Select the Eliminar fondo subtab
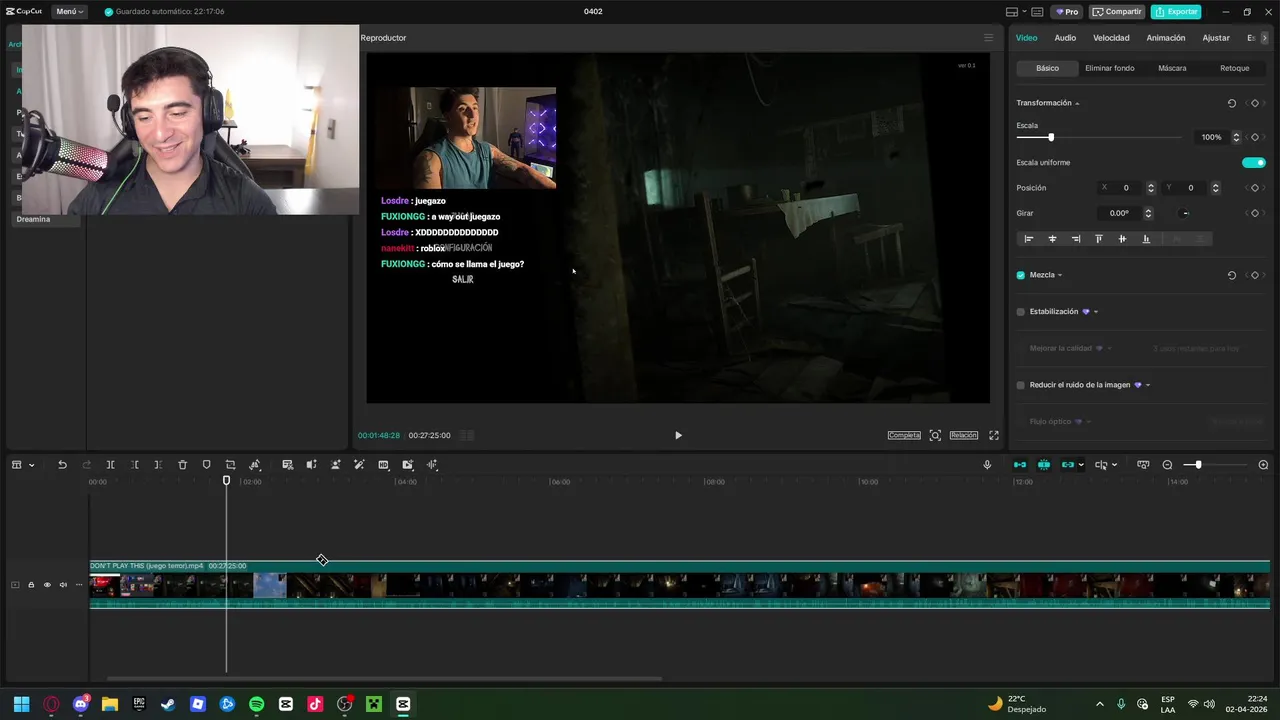Image resolution: width=1280 pixels, height=720 pixels. (1110, 68)
